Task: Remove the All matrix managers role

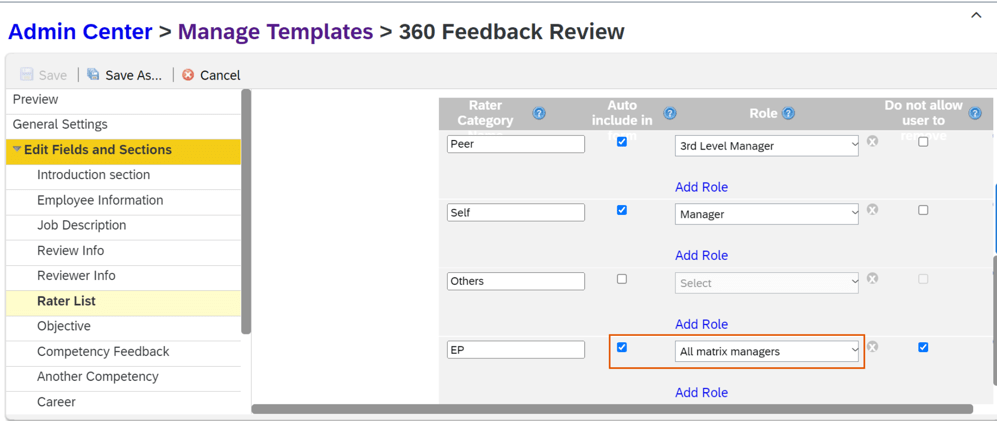Action: click(872, 347)
